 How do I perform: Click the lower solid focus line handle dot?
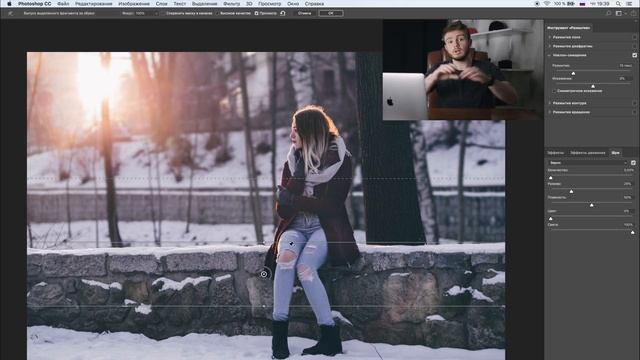click(x=264, y=306)
